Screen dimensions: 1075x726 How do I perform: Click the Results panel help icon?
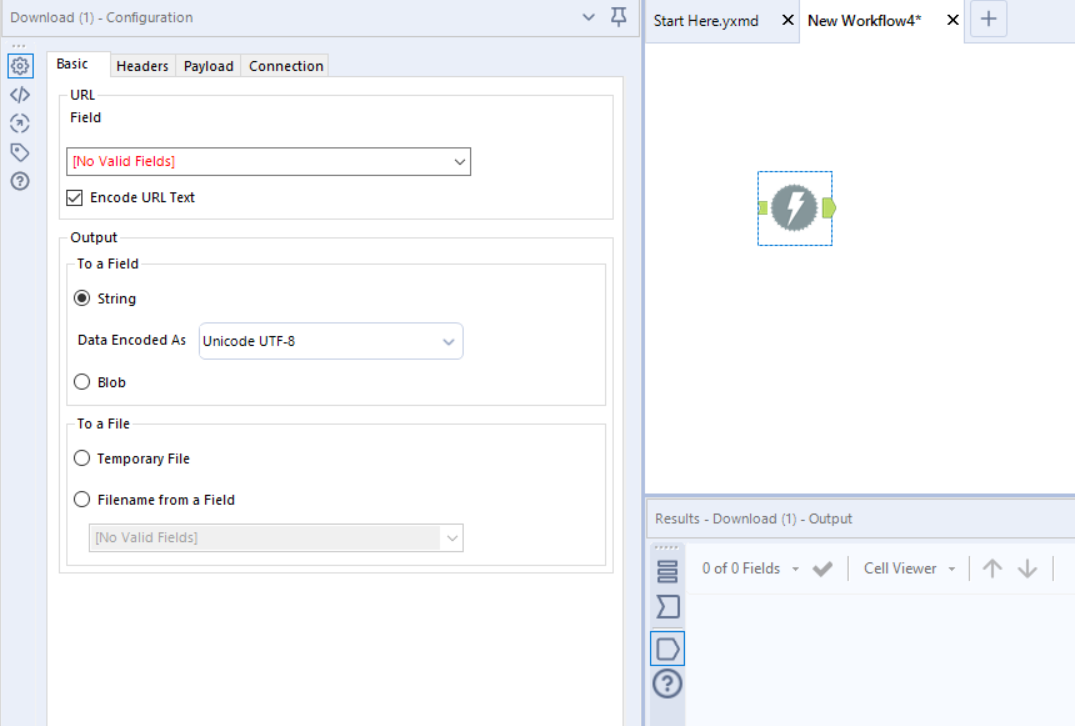[x=667, y=684]
